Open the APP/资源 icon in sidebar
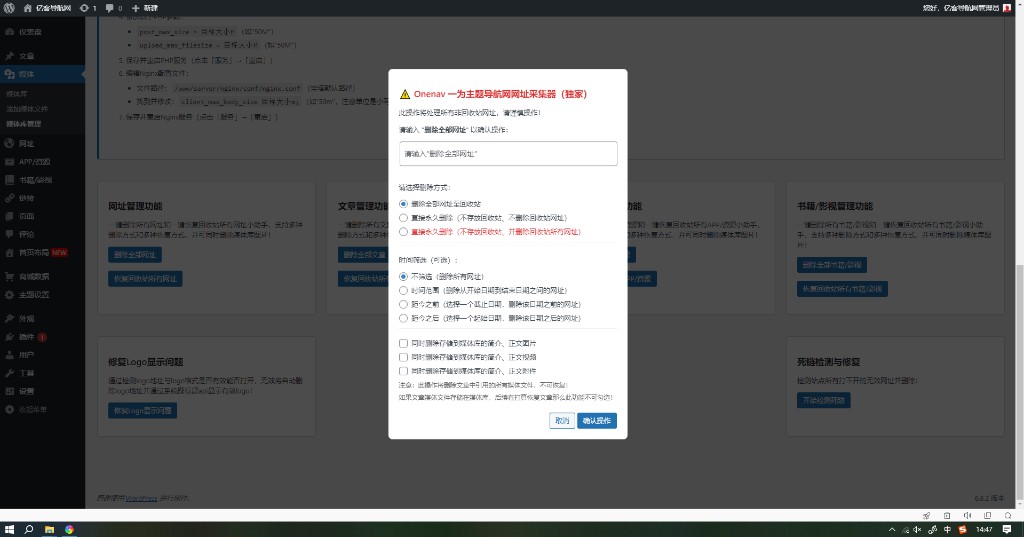1024x537 pixels. pos(9,162)
